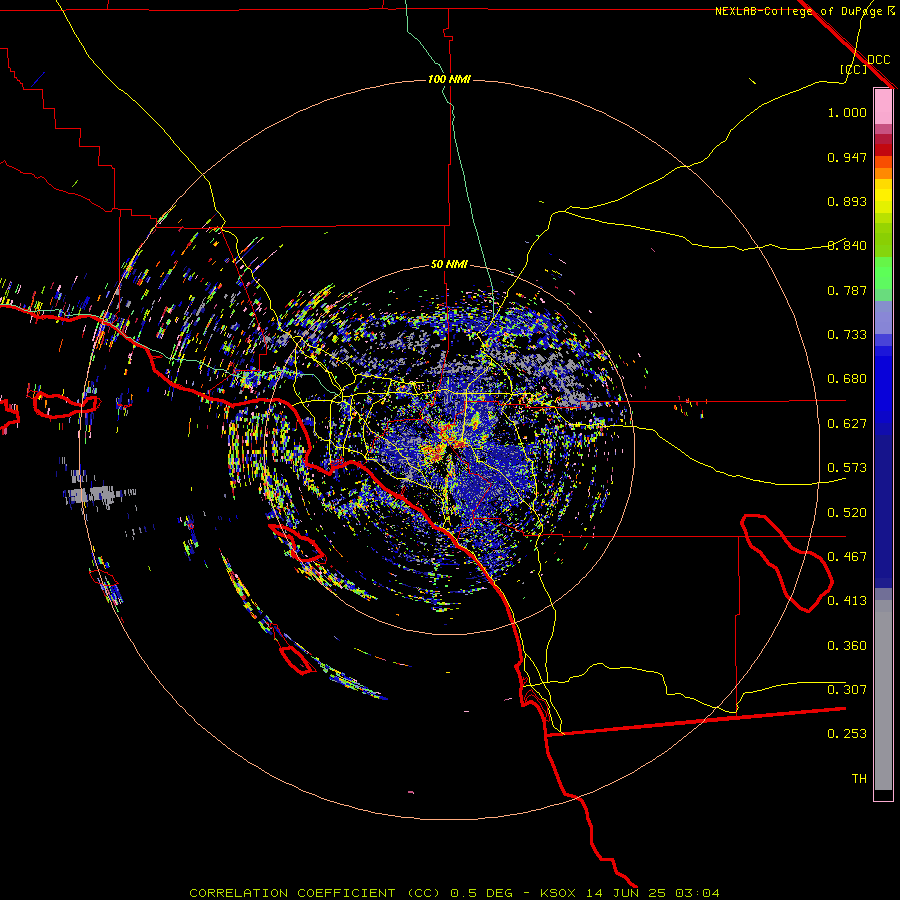Click the 50 NMI range ring label
This screenshot has width=900, height=900.
pos(449,264)
